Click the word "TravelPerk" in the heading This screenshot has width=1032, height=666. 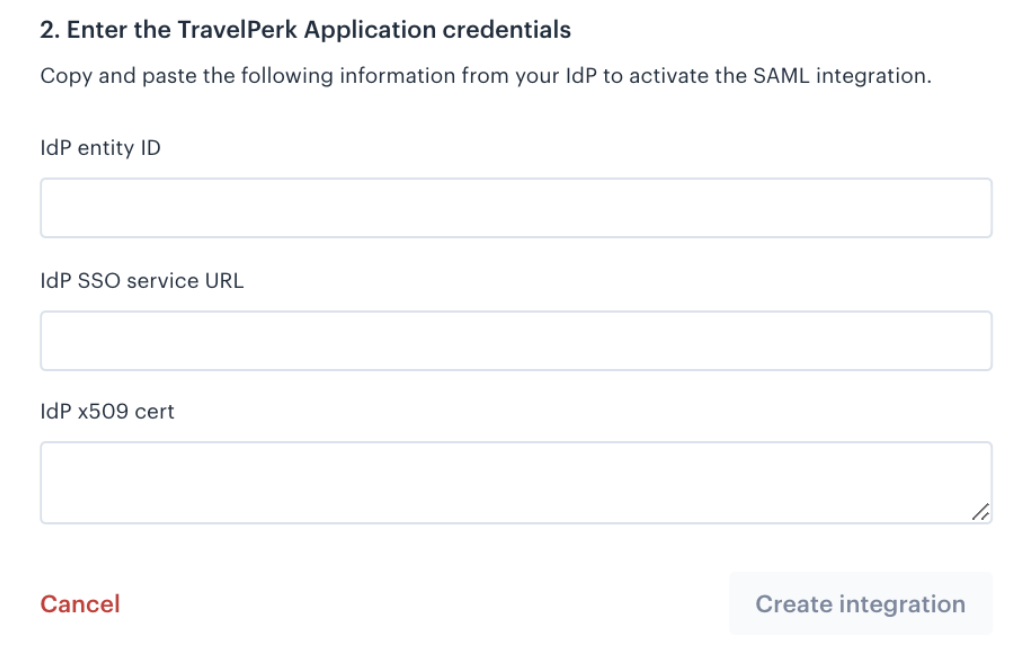237,30
